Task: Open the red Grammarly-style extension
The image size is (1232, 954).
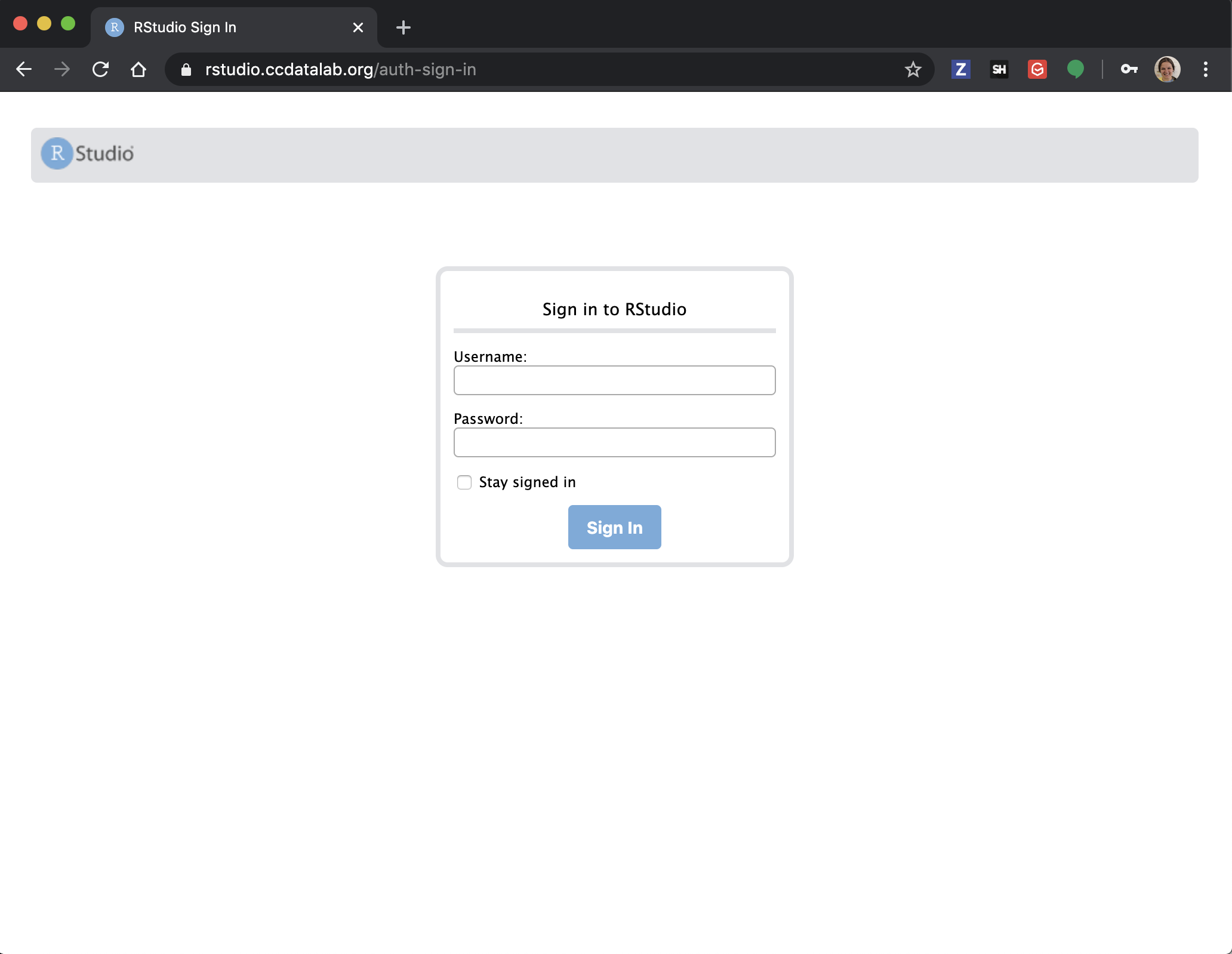Action: pyautogui.click(x=1037, y=69)
